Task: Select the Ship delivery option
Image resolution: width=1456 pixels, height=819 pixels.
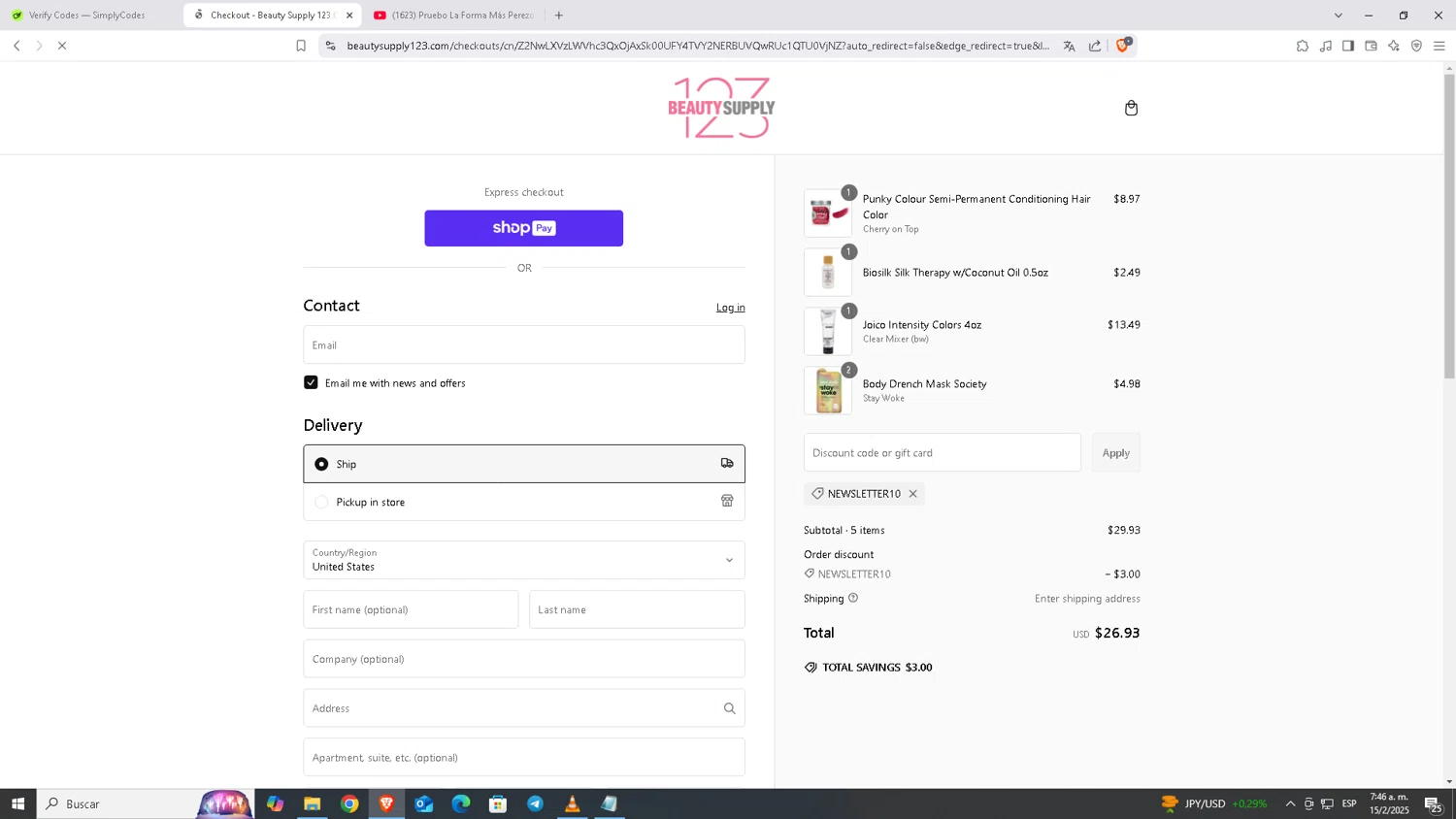Action: (524, 464)
